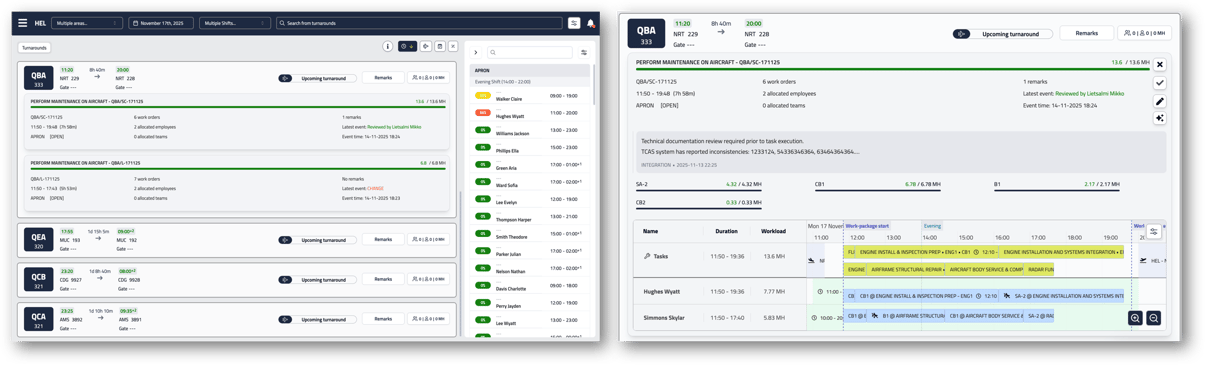Select employee Phillips Ella
This screenshot has width=1205, height=365.
[x=531, y=148]
